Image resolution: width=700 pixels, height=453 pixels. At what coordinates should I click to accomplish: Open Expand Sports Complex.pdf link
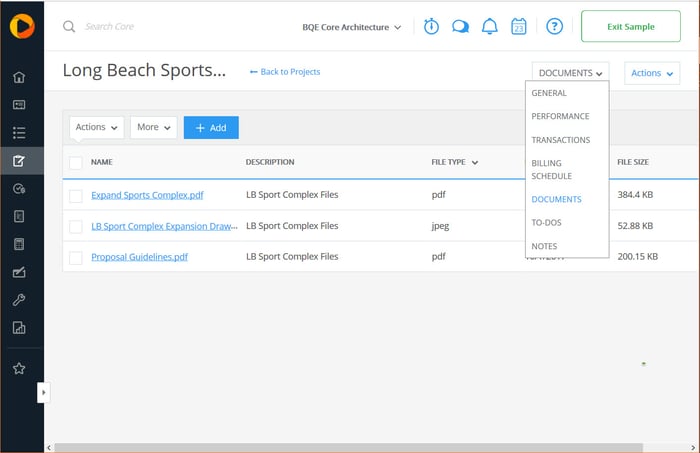[x=147, y=195]
